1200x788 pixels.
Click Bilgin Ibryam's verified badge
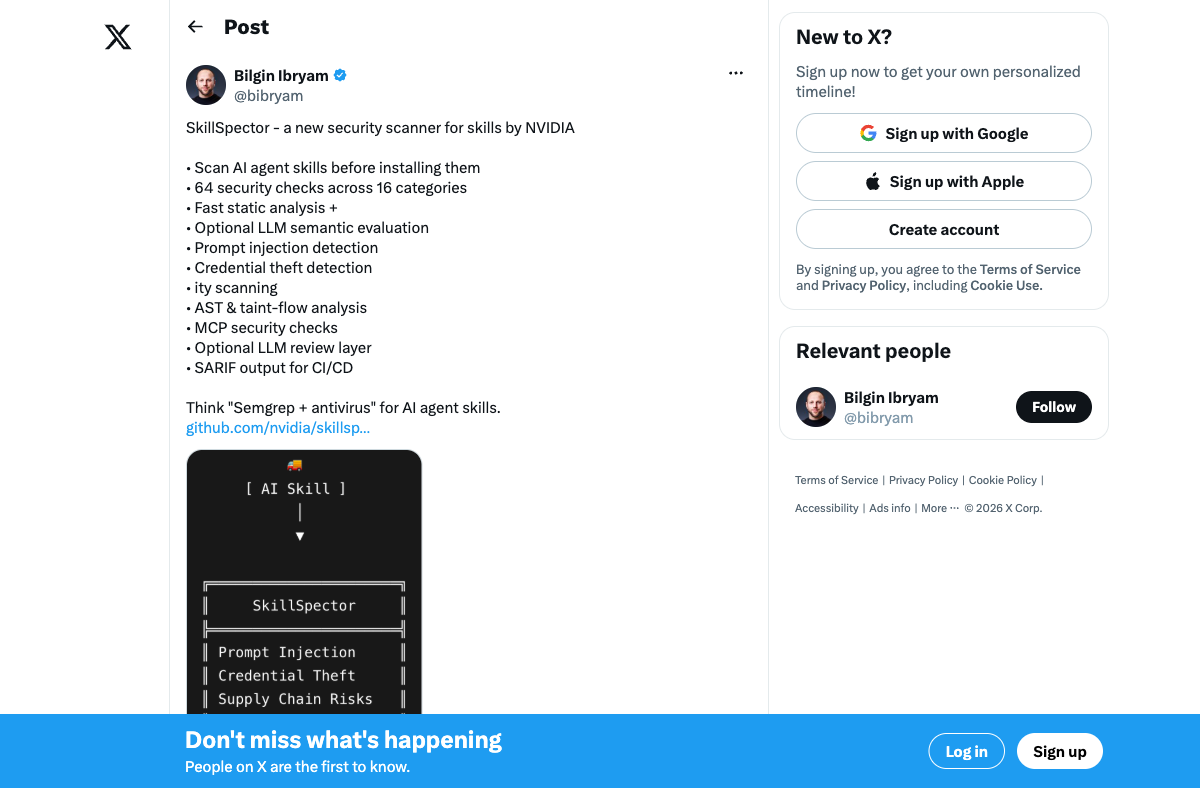340,75
